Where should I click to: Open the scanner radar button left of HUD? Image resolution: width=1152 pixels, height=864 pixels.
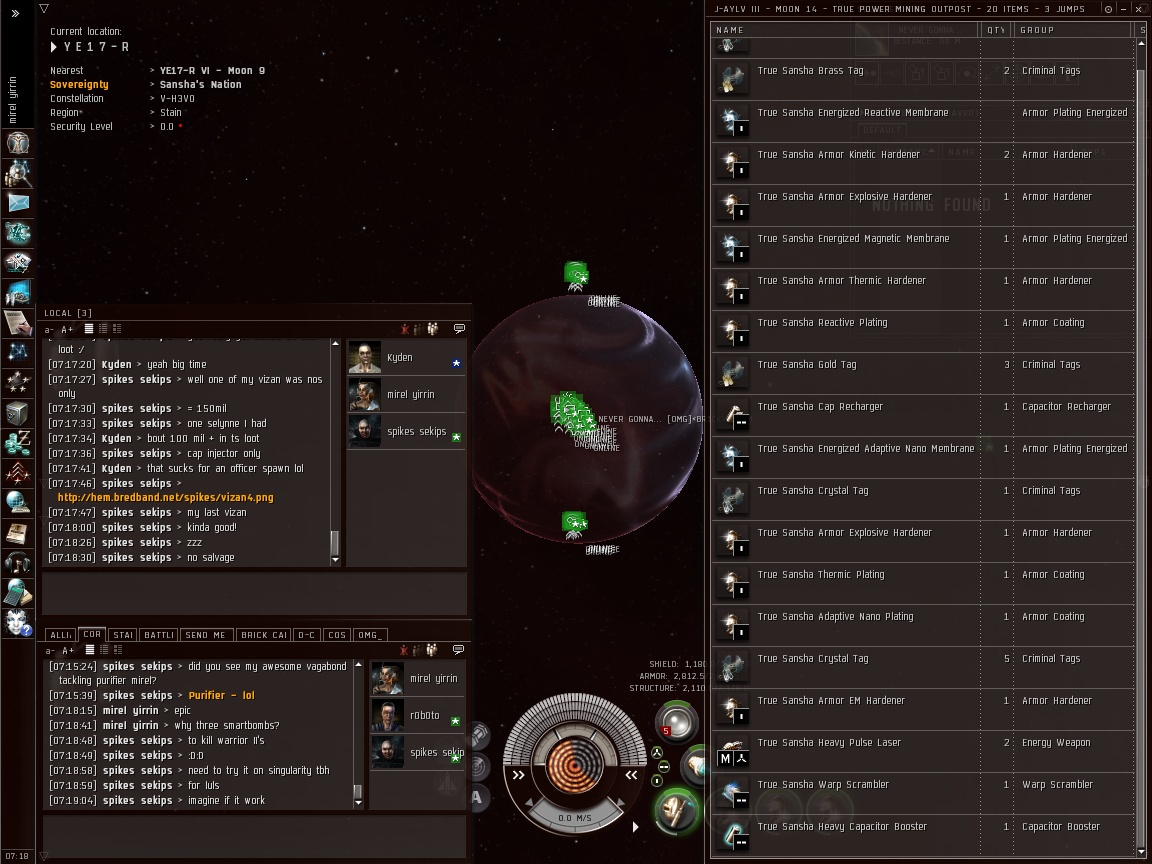(478, 766)
